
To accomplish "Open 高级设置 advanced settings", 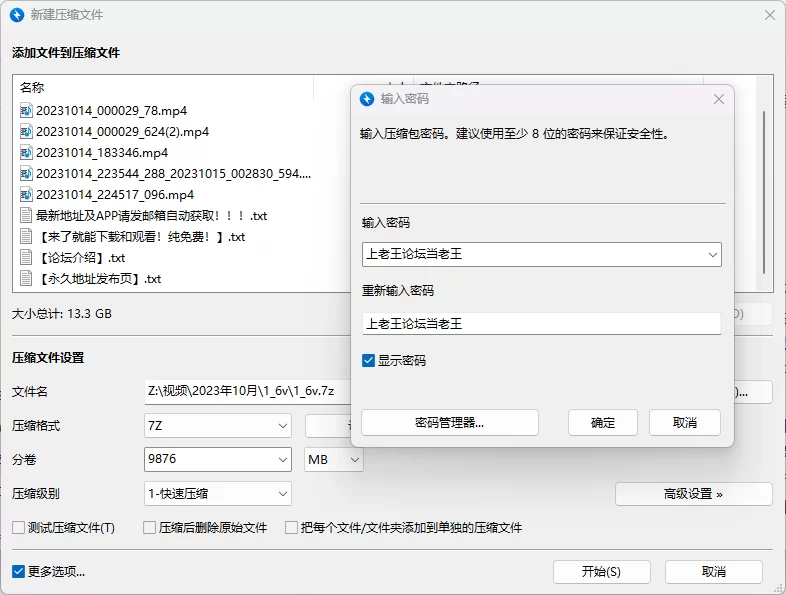I will click(x=693, y=493).
